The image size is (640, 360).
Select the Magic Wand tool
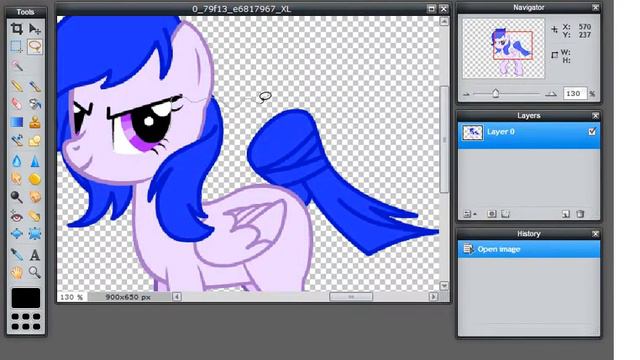[17, 66]
